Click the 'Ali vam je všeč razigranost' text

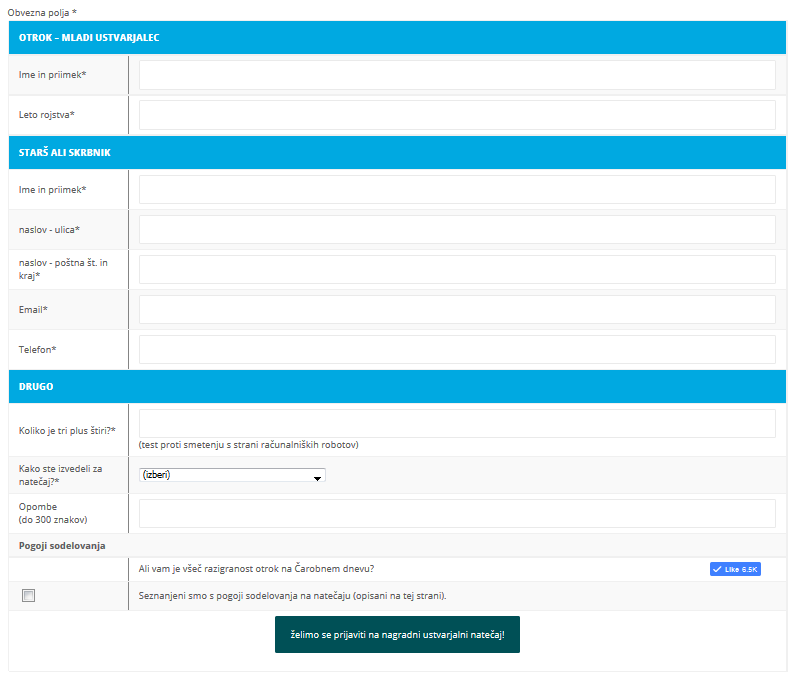click(x=257, y=569)
